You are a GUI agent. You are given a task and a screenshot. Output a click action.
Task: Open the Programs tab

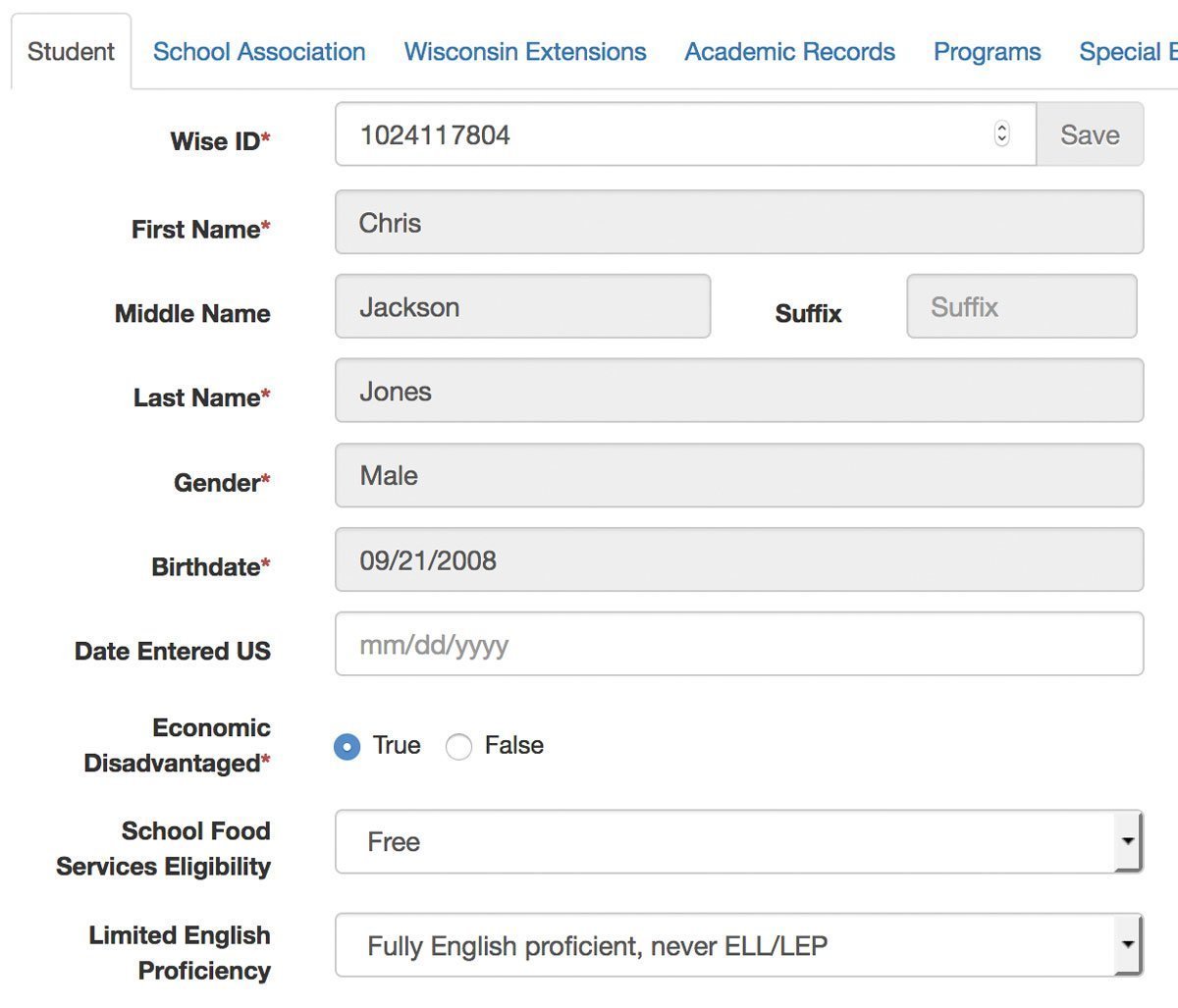(987, 52)
